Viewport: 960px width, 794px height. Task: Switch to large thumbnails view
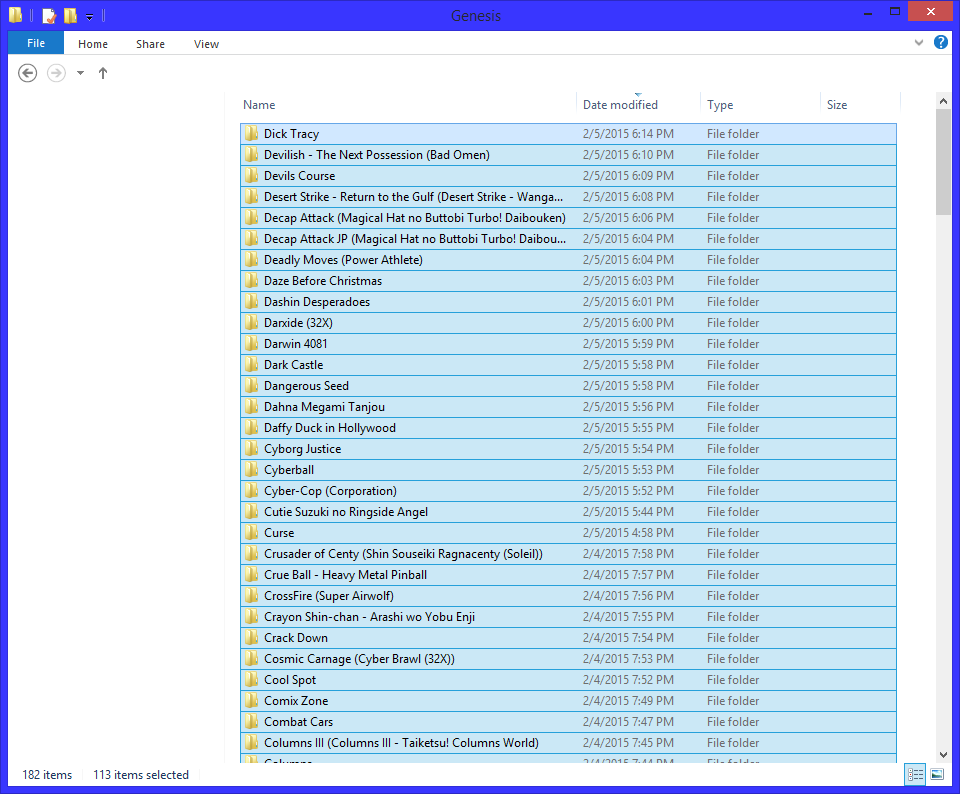click(x=937, y=774)
